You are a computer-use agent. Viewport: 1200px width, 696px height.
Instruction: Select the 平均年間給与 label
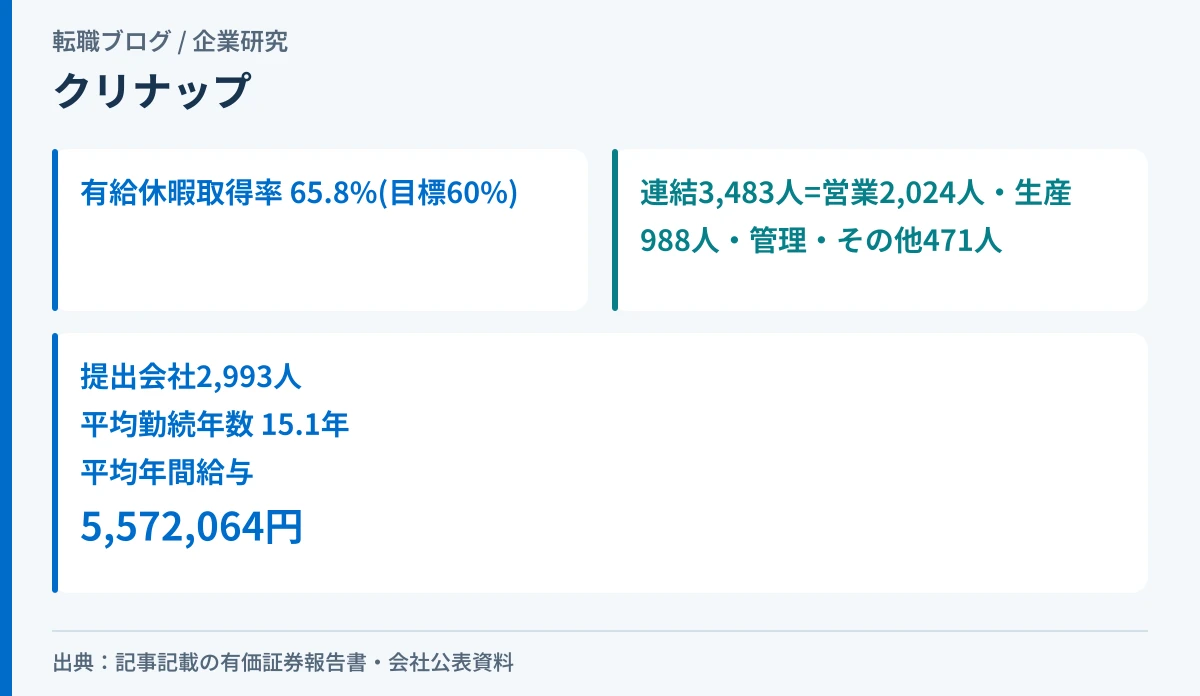click(x=167, y=472)
